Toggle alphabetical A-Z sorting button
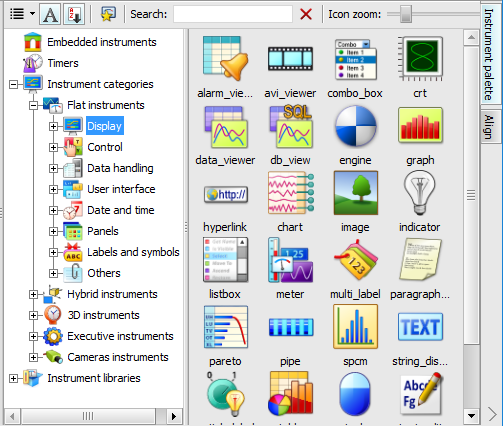503x426 pixels. click(x=74, y=14)
